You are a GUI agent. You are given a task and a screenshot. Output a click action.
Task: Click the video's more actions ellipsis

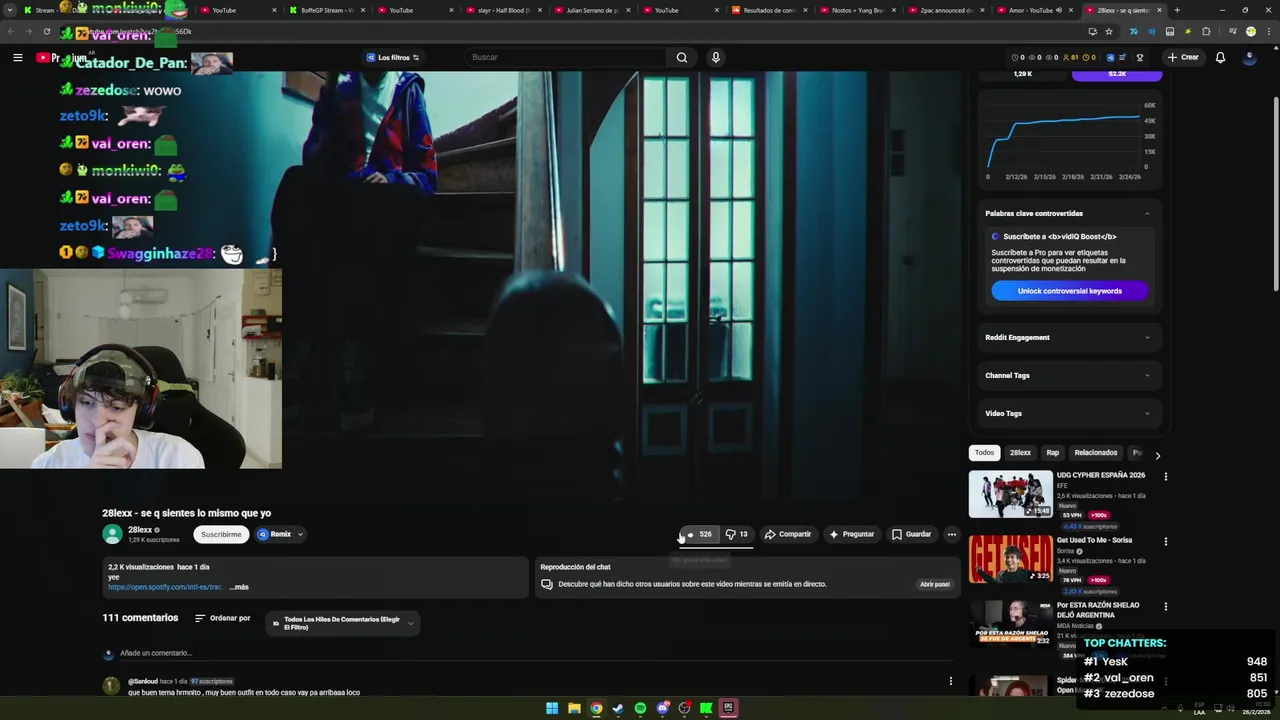point(951,534)
